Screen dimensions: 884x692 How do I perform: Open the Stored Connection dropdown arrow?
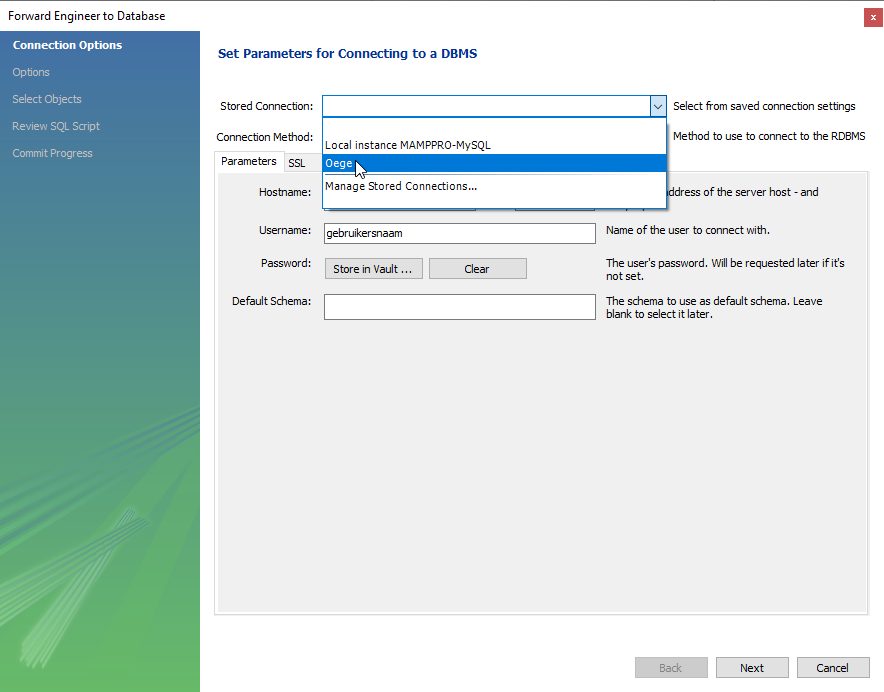tap(657, 105)
